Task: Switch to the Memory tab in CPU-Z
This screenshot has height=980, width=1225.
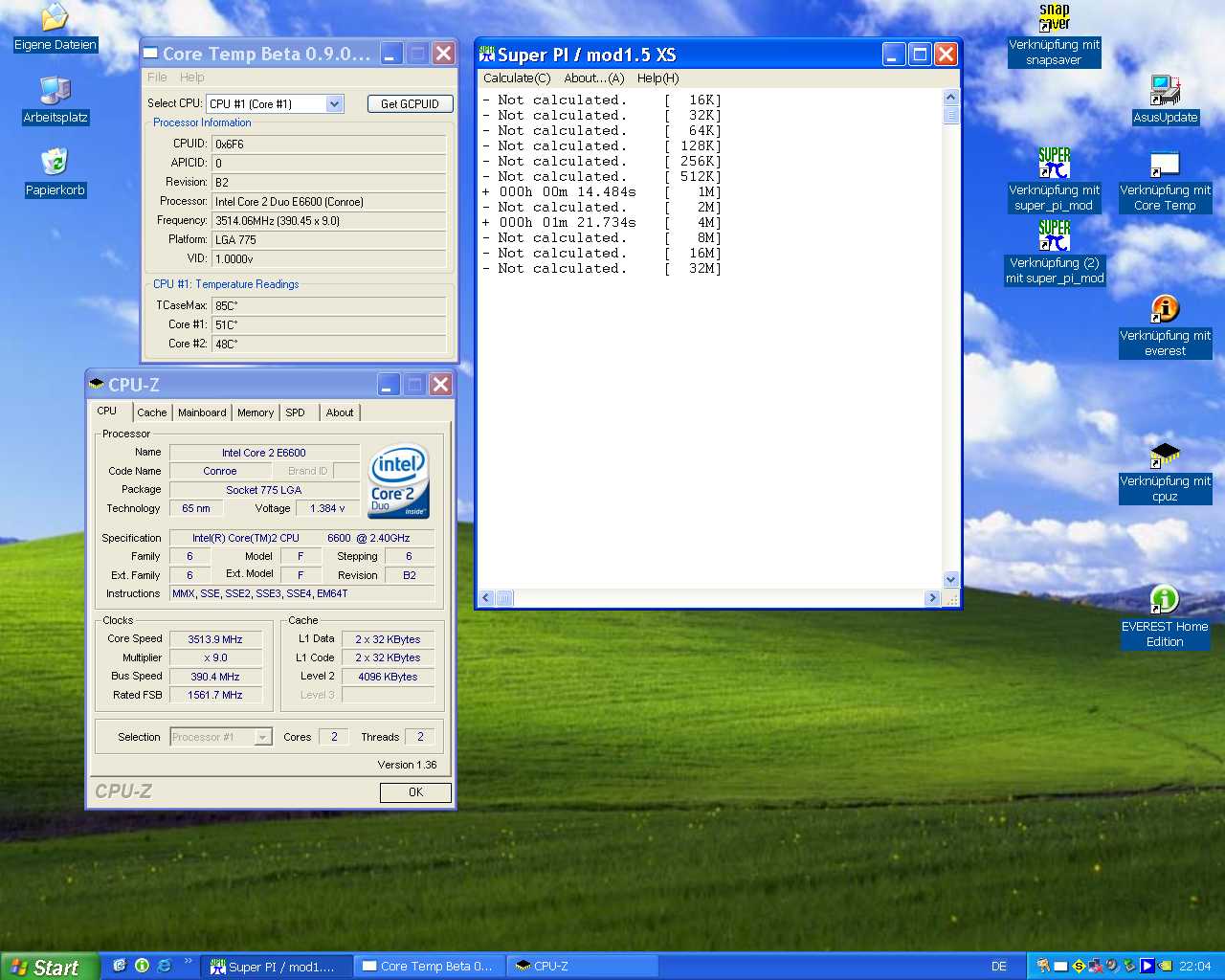Action: 256,412
